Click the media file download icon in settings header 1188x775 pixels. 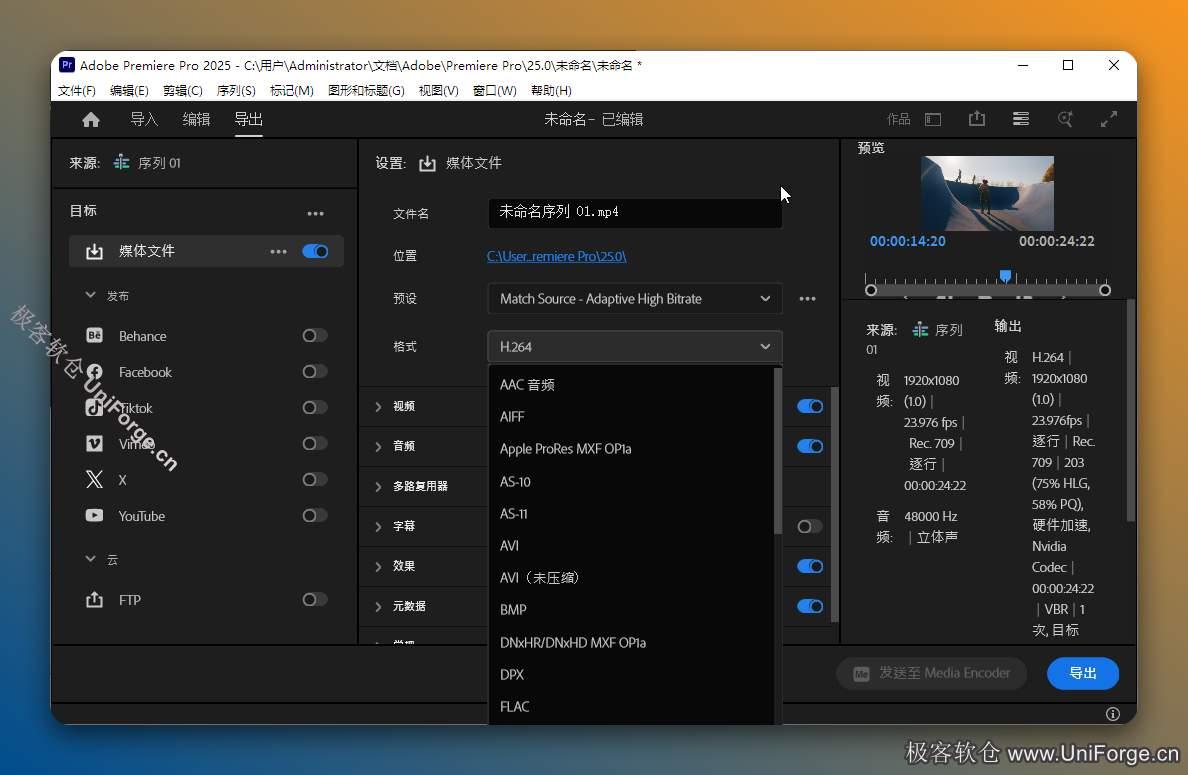427,163
